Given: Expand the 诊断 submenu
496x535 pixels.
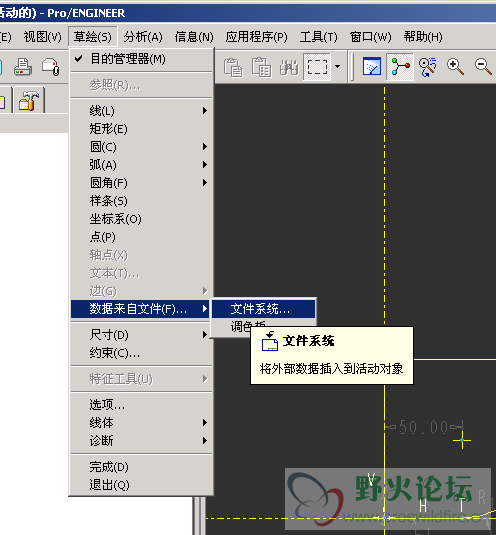Looking at the screenshot, I should coord(142,440).
